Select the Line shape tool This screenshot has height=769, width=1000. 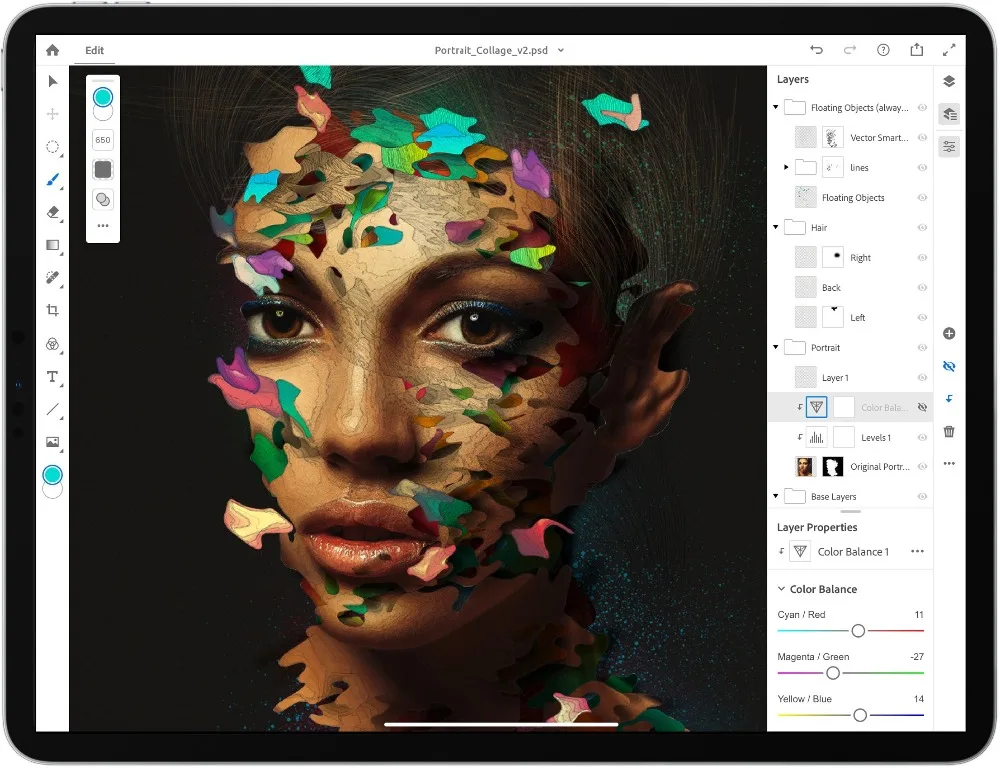click(53, 409)
